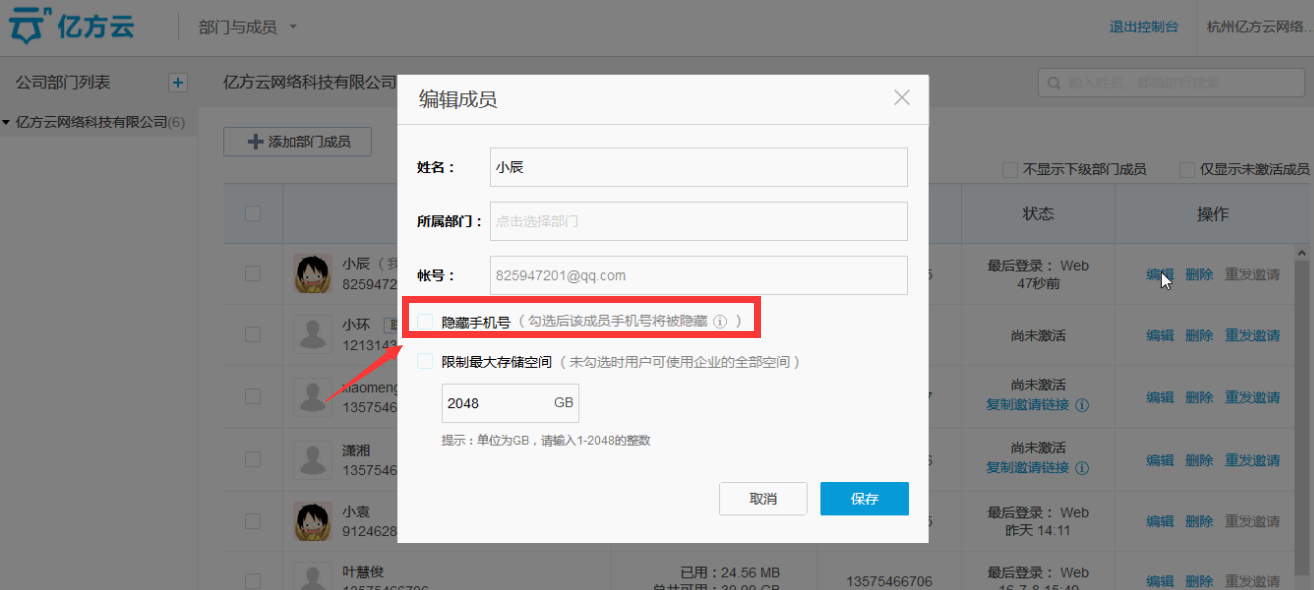Click the info icon next to 隐藏手机号
The width and height of the screenshot is (1314, 590).
720,322
